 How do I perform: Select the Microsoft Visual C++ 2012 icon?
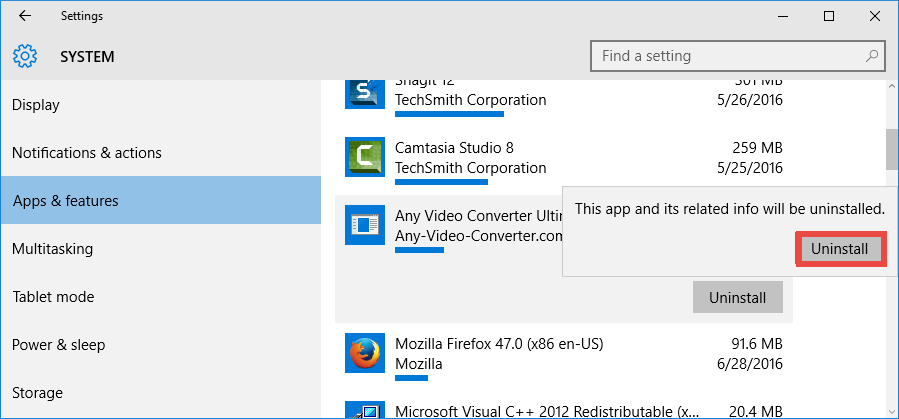(365, 410)
